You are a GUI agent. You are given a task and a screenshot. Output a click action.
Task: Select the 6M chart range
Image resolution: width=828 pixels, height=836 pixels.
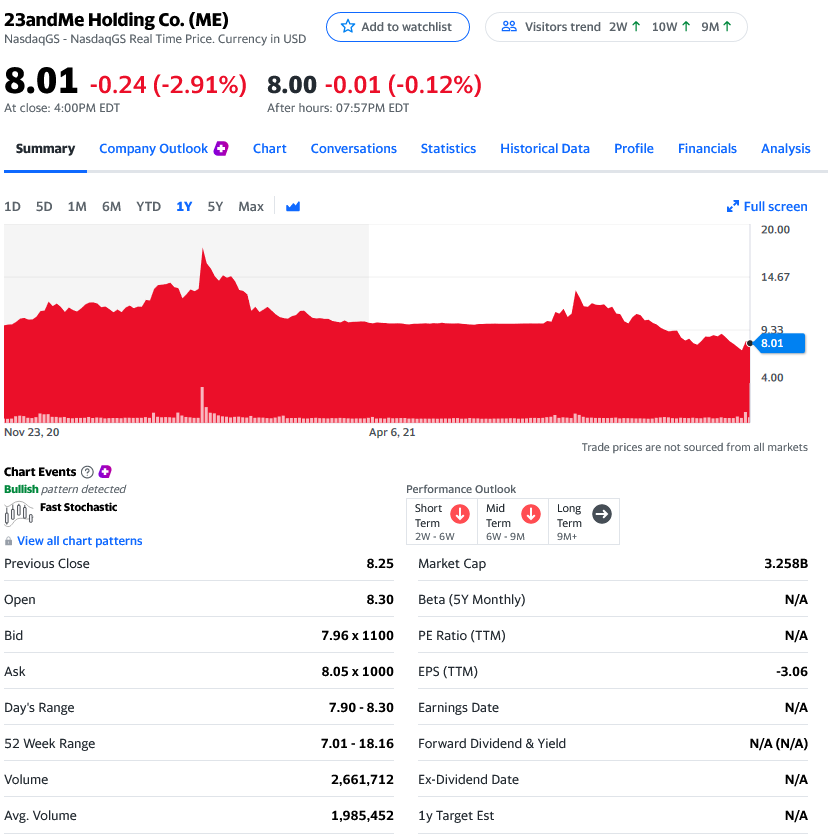pos(111,206)
